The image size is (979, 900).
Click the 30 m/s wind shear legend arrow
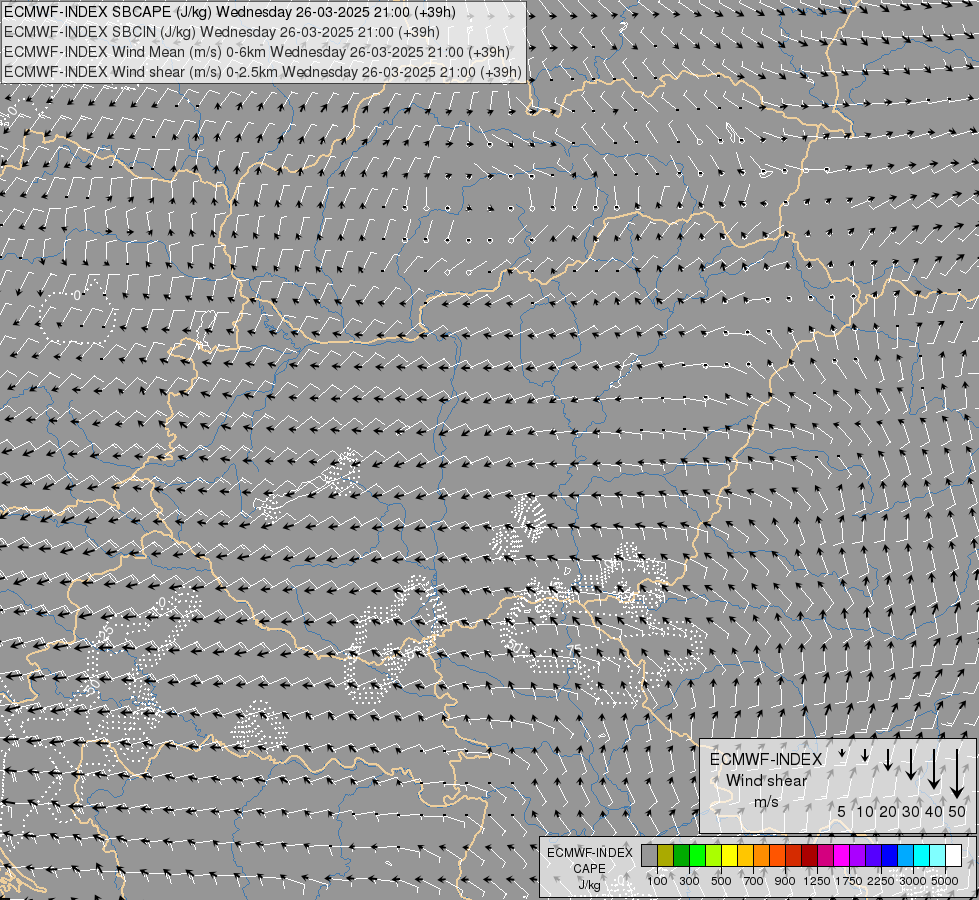click(x=911, y=764)
